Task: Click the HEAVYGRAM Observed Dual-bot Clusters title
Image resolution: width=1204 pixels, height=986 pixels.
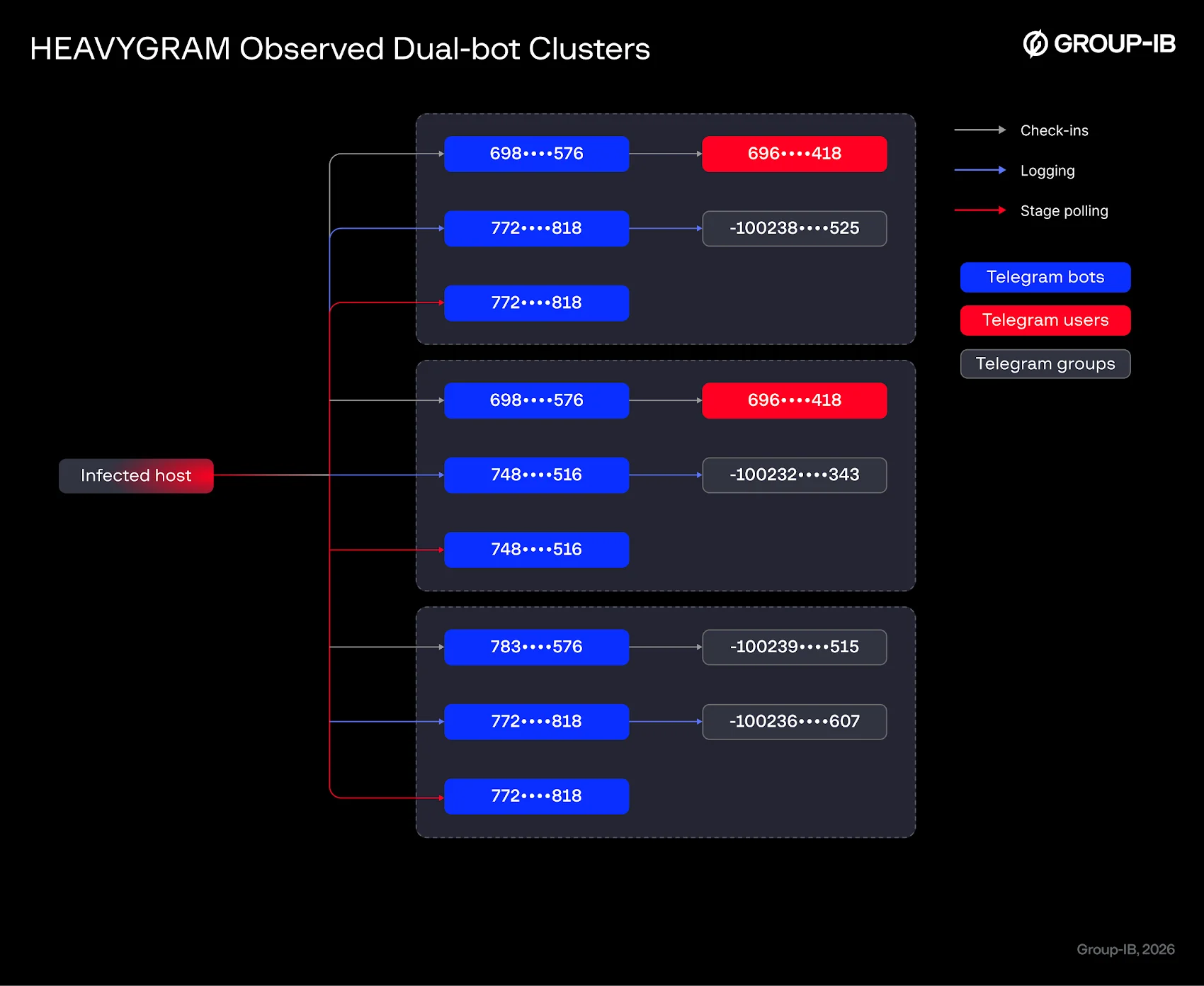Action: click(340, 49)
